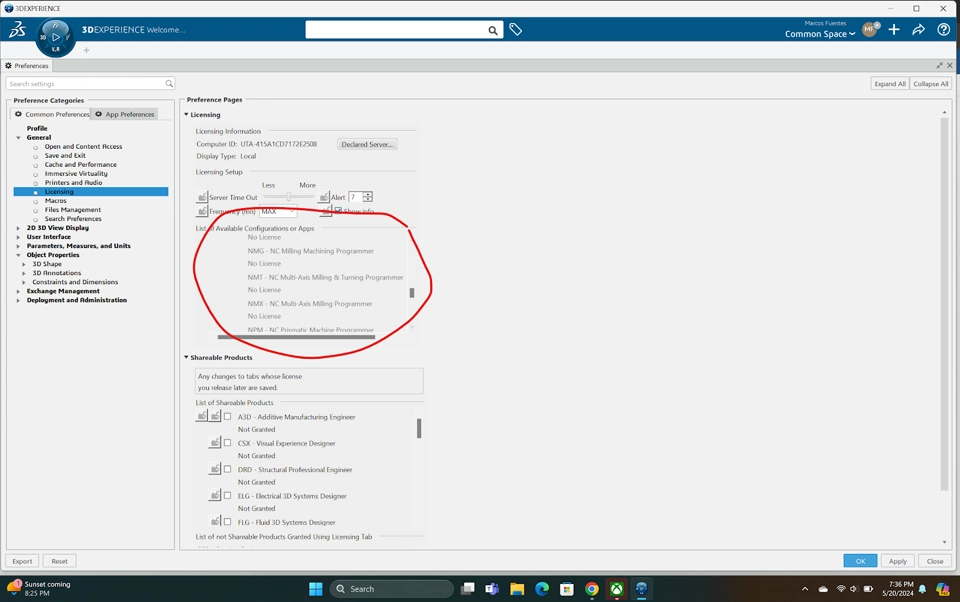The width and height of the screenshot is (960, 602).
Task: Click the lock icon beside ELG product
Action: [214, 495]
